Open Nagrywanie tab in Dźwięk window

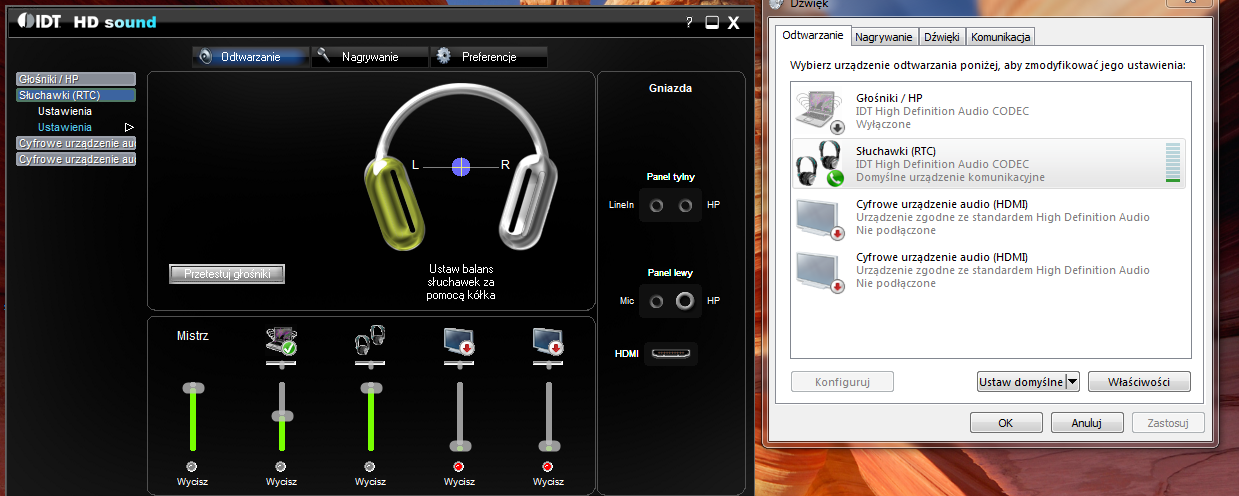(x=884, y=37)
